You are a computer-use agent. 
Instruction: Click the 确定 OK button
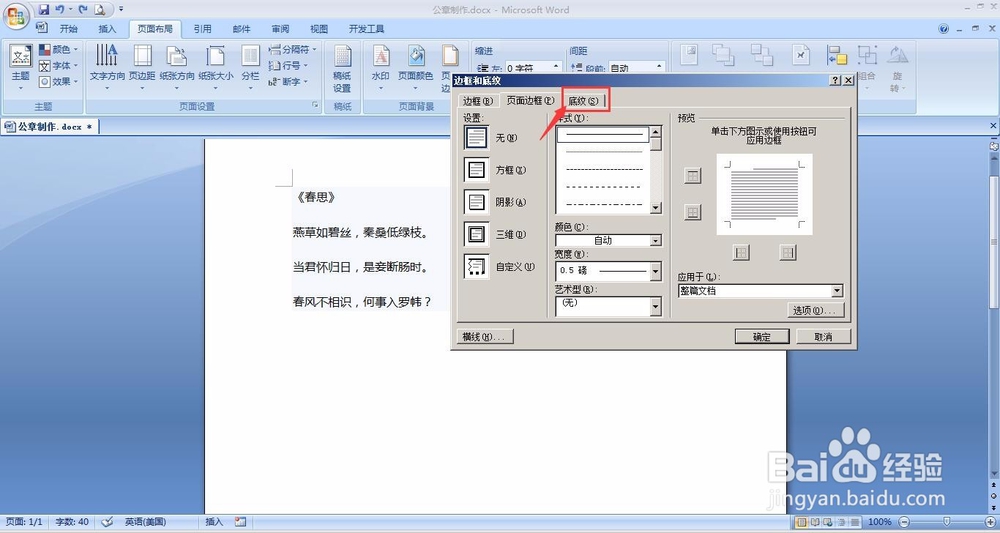pyautogui.click(x=761, y=337)
